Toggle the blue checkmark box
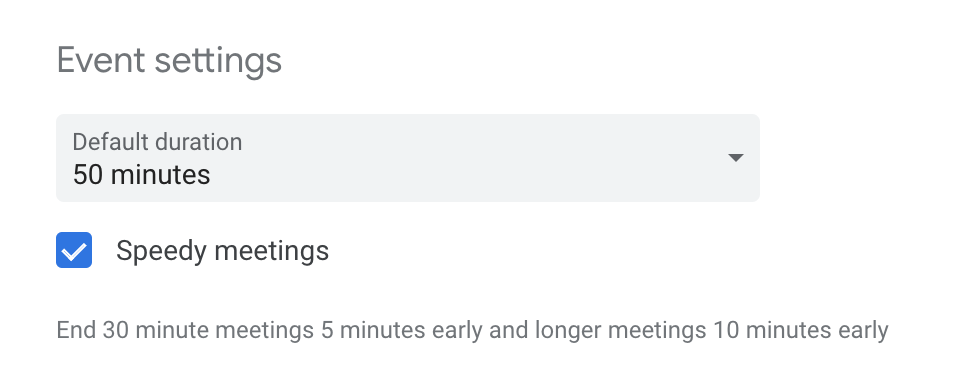This screenshot has width=954, height=370. click(x=74, y=250)
